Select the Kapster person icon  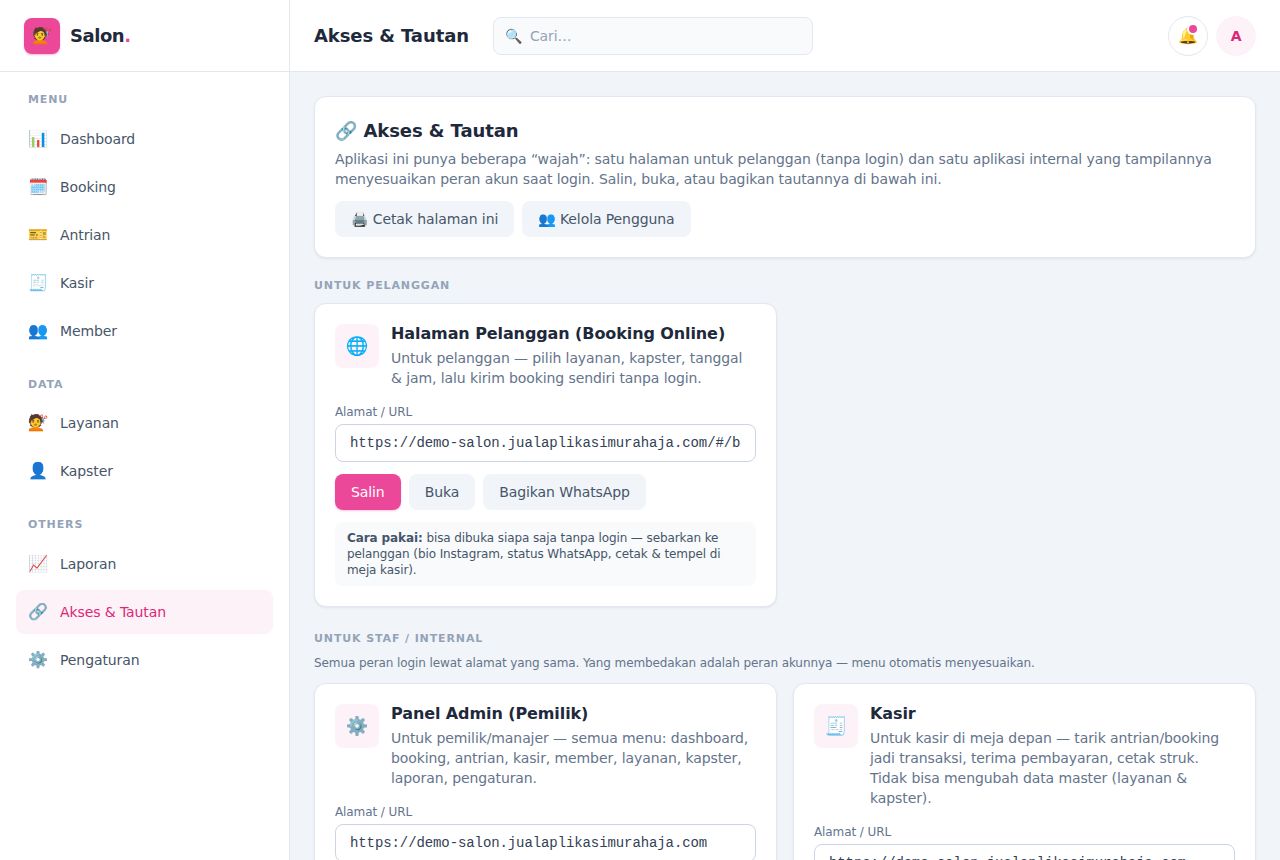[x=38, y=471]
